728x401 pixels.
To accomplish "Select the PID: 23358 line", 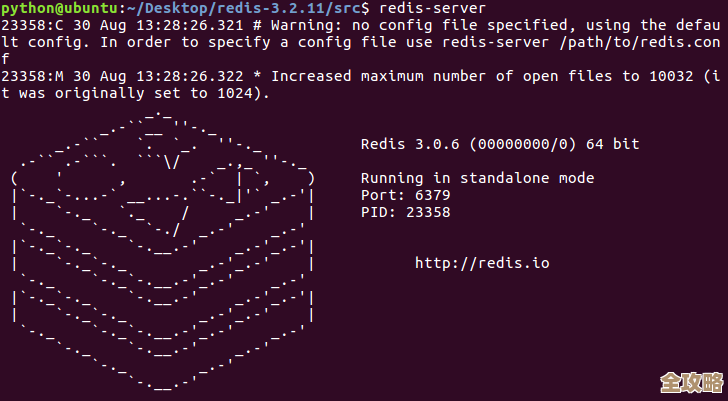I will tap(406, 212).
